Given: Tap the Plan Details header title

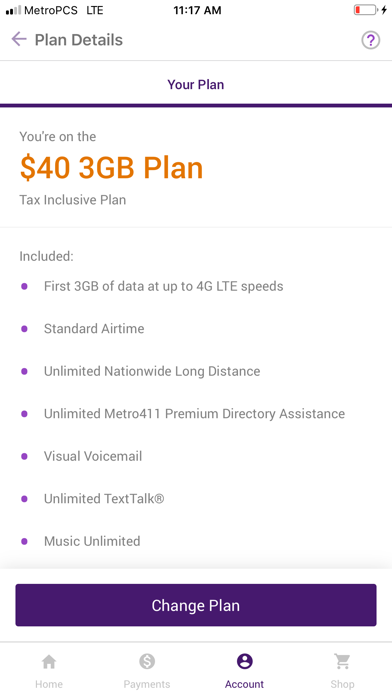Looking at the screenshot, I should pos(79,40).
